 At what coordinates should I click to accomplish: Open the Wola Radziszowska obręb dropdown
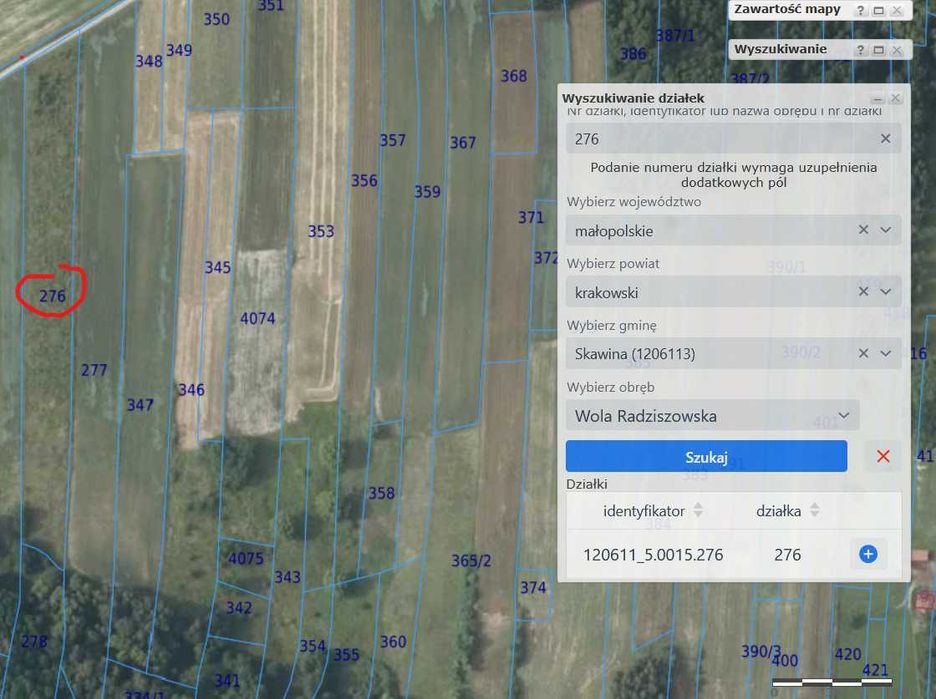pyautogui.click(x=843, y=415)
